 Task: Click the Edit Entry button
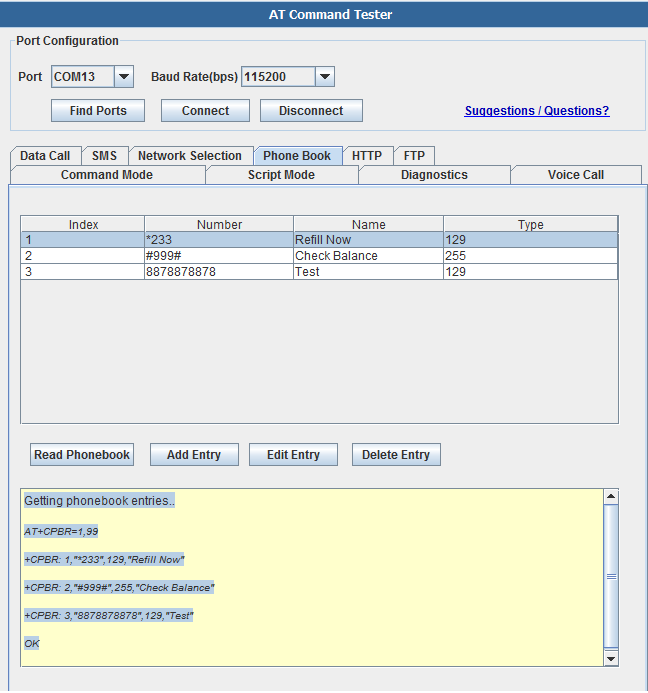(x=293, y=455)
